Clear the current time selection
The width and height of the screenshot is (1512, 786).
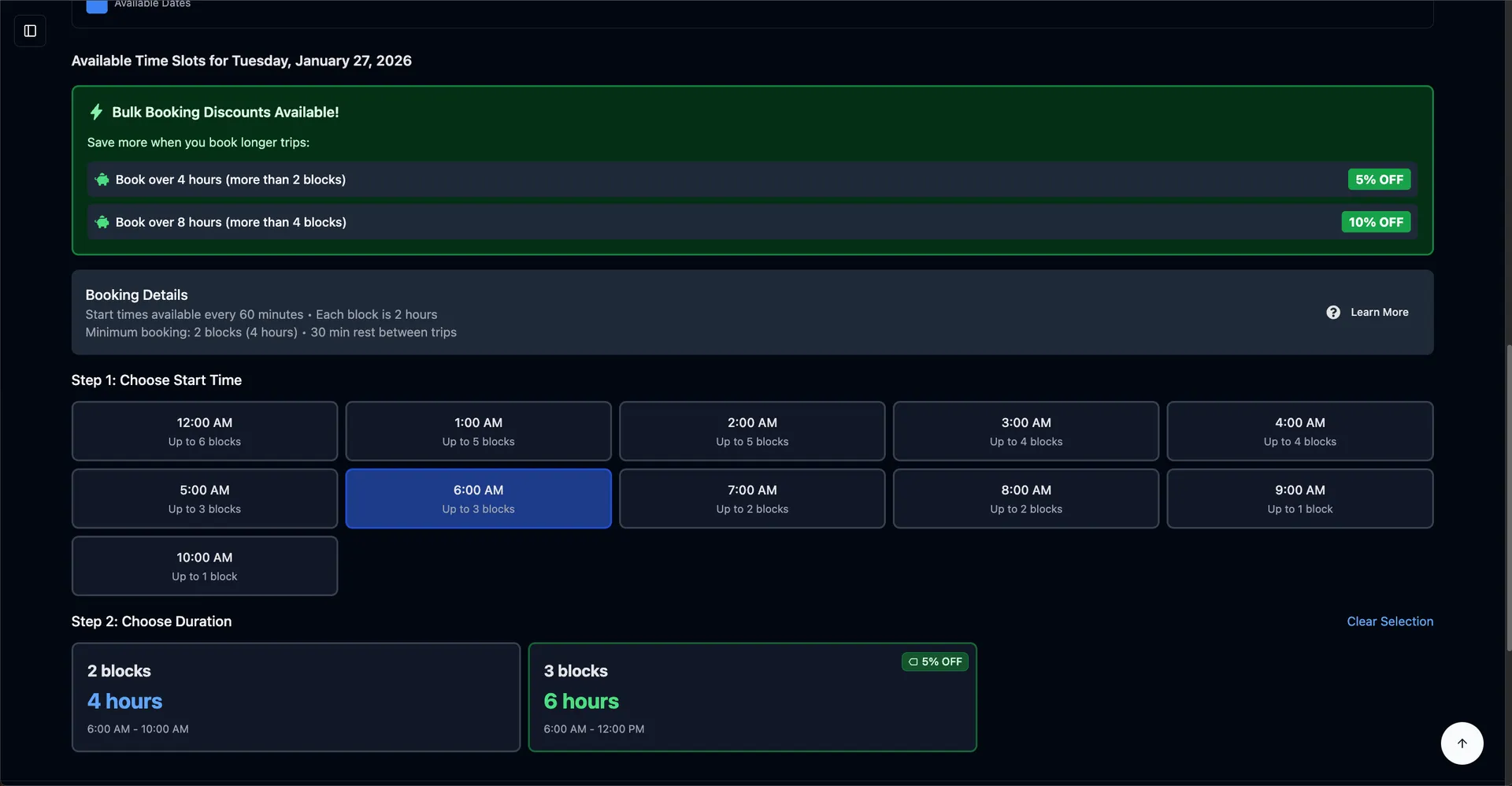tap(1389, 621)
